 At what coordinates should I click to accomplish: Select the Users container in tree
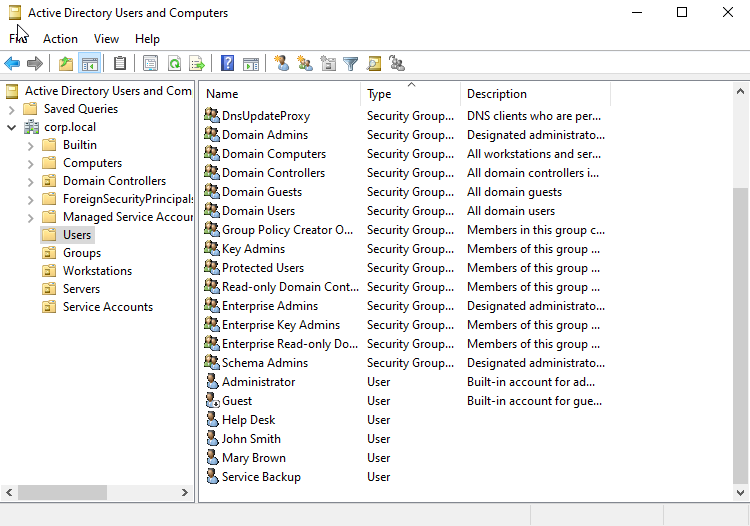pos(77,235)
